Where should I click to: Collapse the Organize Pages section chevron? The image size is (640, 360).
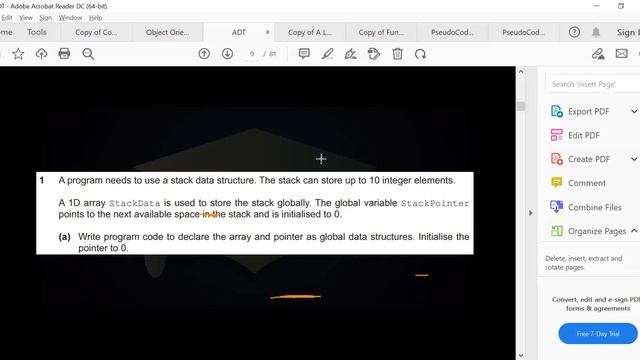(x=634, y=231)
